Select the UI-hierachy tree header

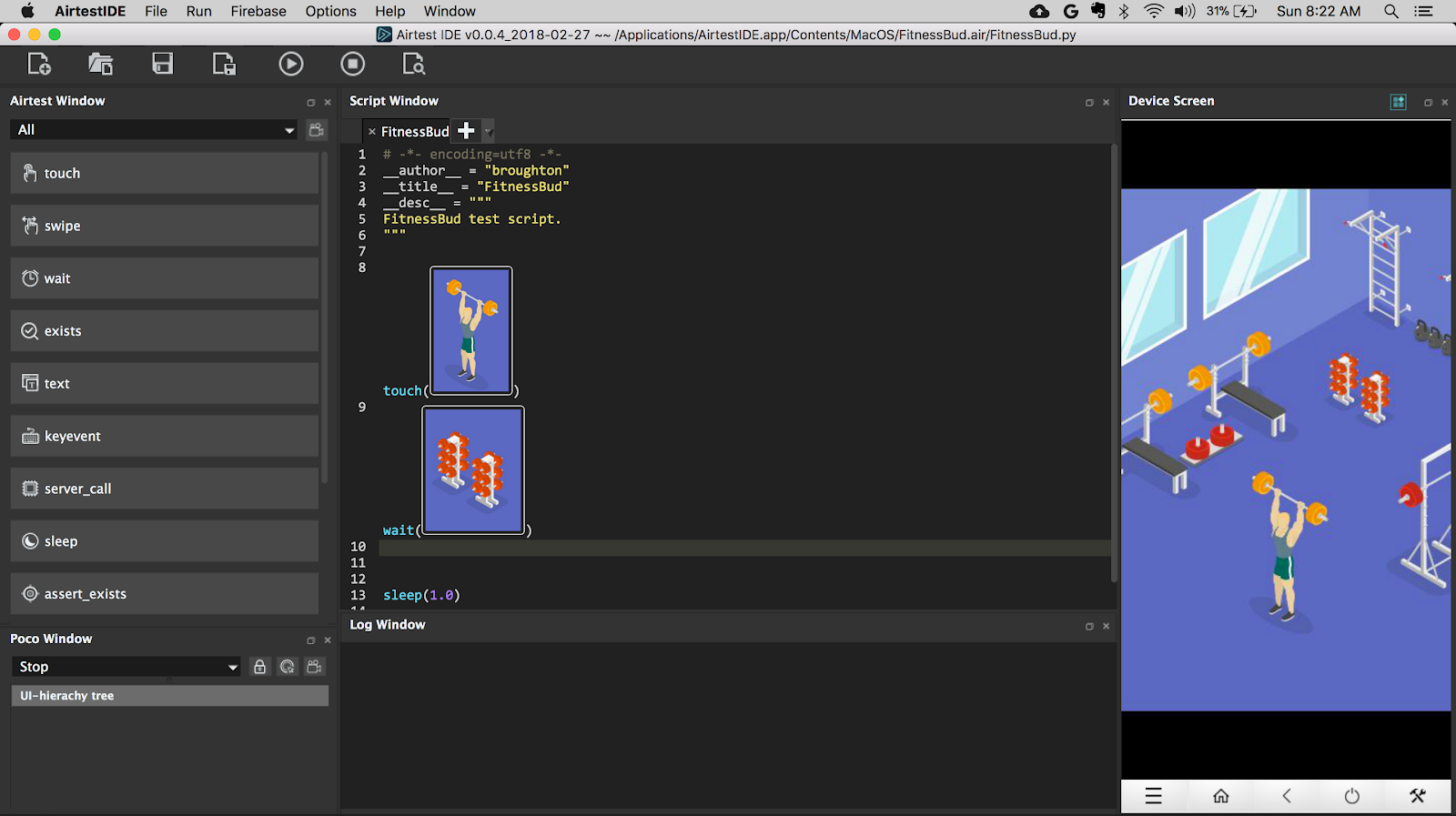[x=169, y=696]
